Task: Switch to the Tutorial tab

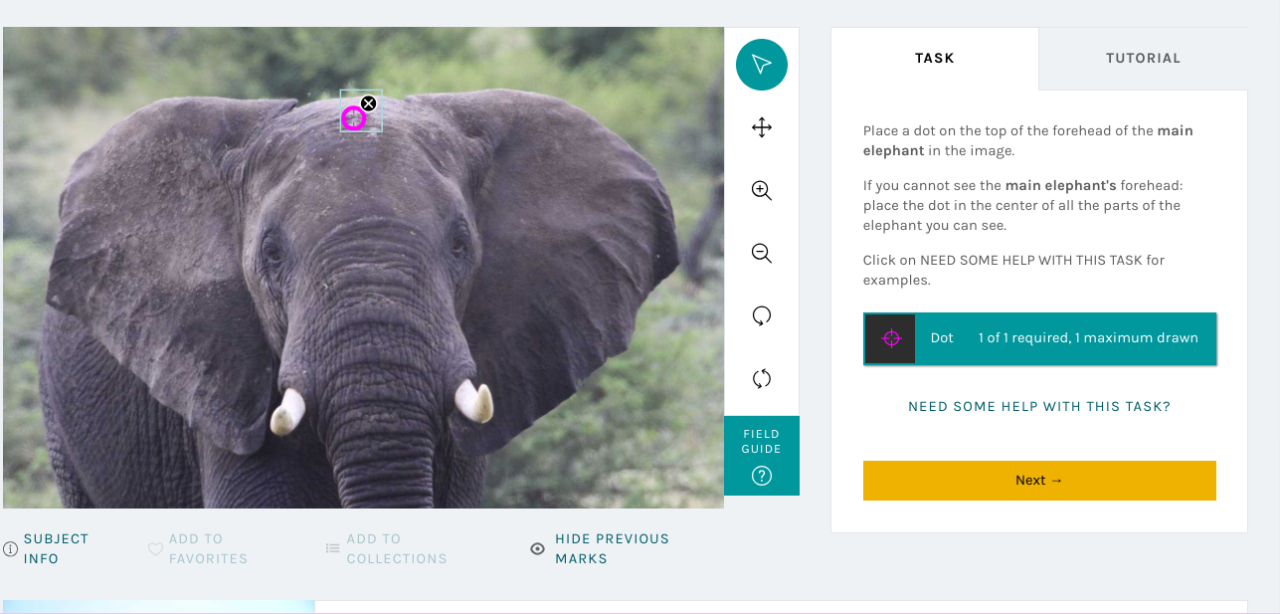Action: 1142,58
